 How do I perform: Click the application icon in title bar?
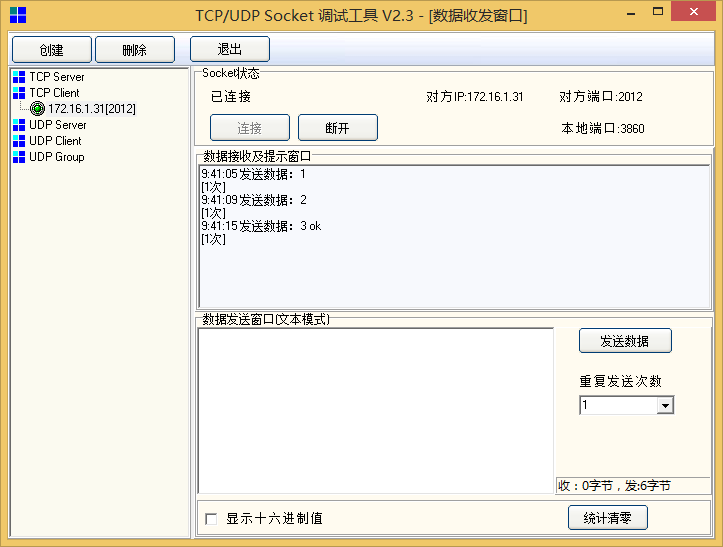[x=18, y=15]
